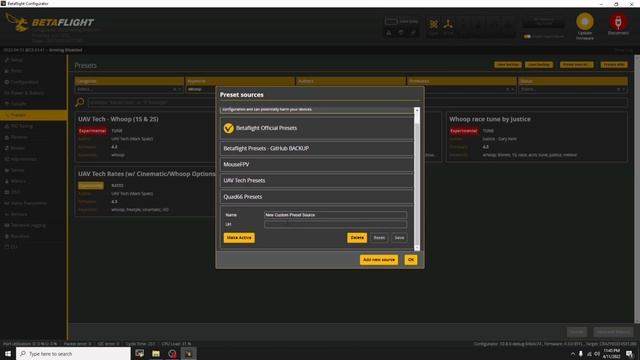Click the Make Active button
This screenshot has height=360, width=640.
pyautogui.click(x=239, y=238)
